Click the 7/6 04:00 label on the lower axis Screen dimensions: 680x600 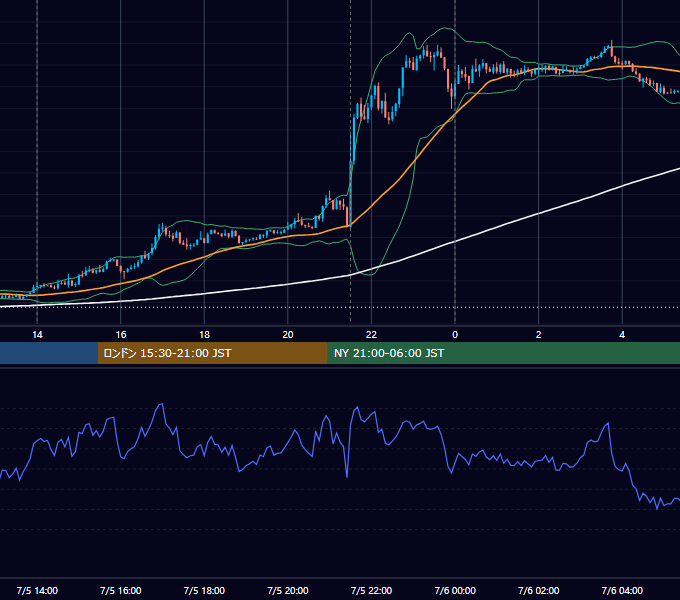pyautogui.click(x=622, y=590)
